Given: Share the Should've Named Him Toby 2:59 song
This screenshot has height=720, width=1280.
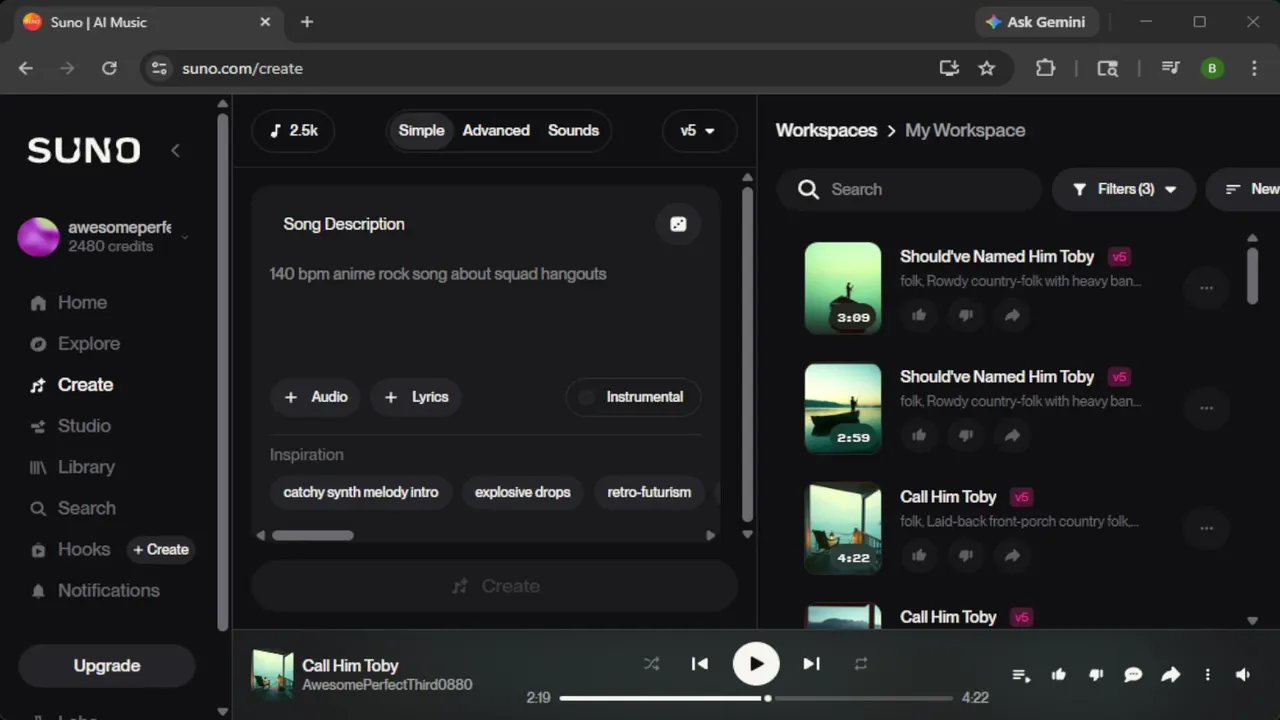Looking at the screenshot, I should [x=1012, y=435].
